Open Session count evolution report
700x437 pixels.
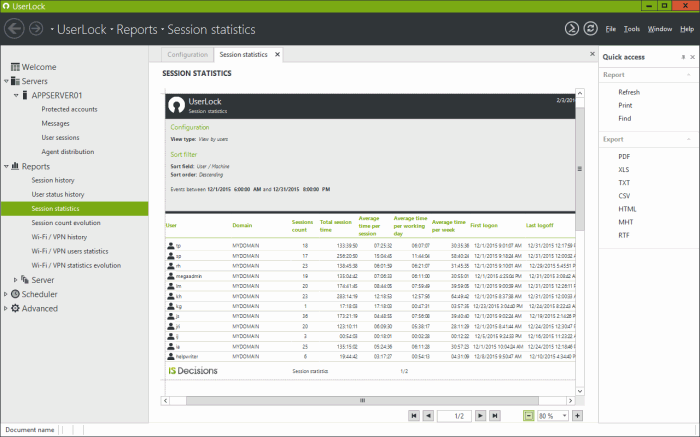pos(66,223)
